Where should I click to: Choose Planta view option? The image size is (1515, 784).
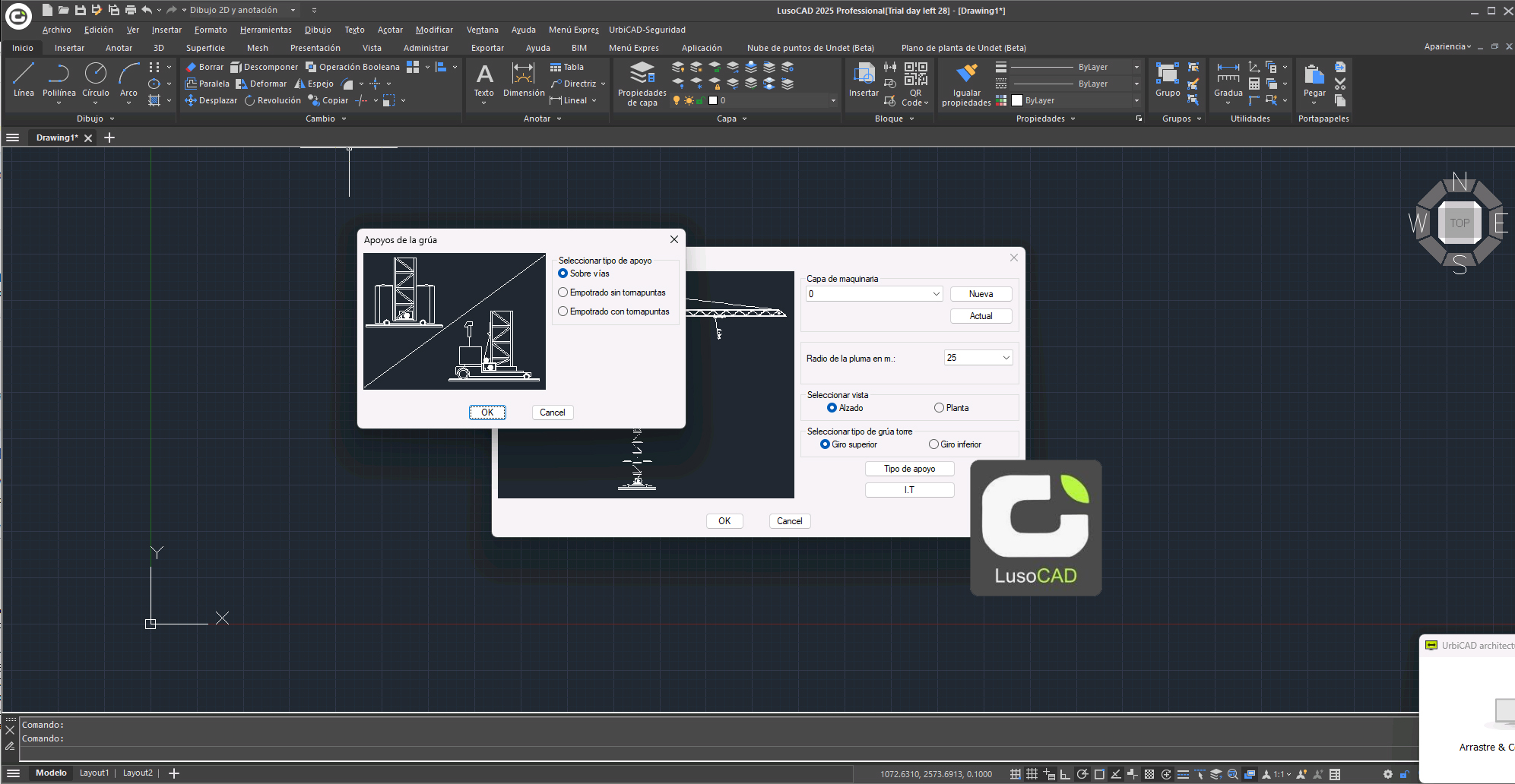951,408
